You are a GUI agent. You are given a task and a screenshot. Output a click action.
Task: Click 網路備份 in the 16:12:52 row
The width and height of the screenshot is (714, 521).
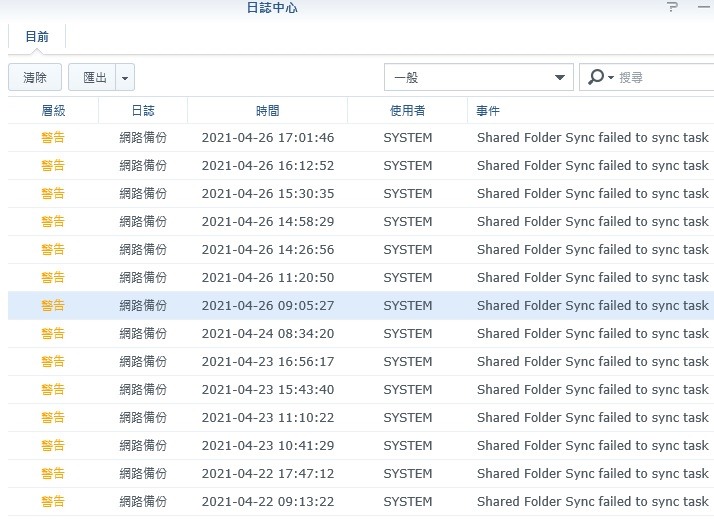click(x=143, y=165)
